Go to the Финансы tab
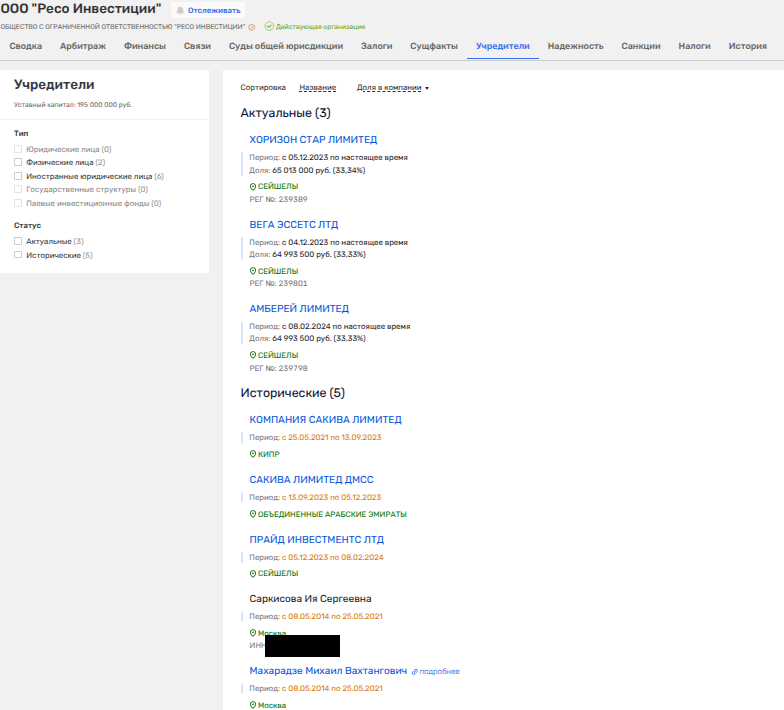784x710 pixels. click(145, 46)
